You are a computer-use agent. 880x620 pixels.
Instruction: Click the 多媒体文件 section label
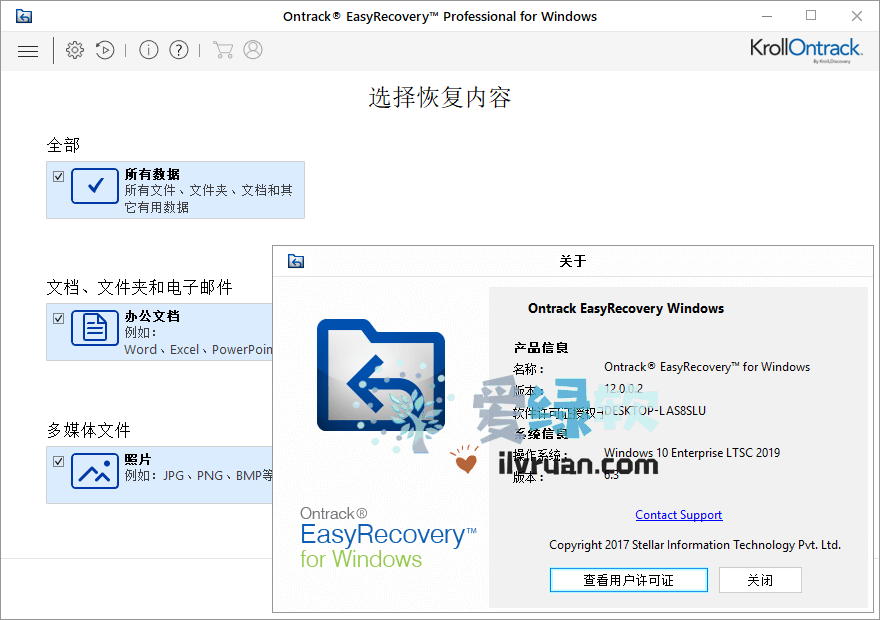(89, 430)
